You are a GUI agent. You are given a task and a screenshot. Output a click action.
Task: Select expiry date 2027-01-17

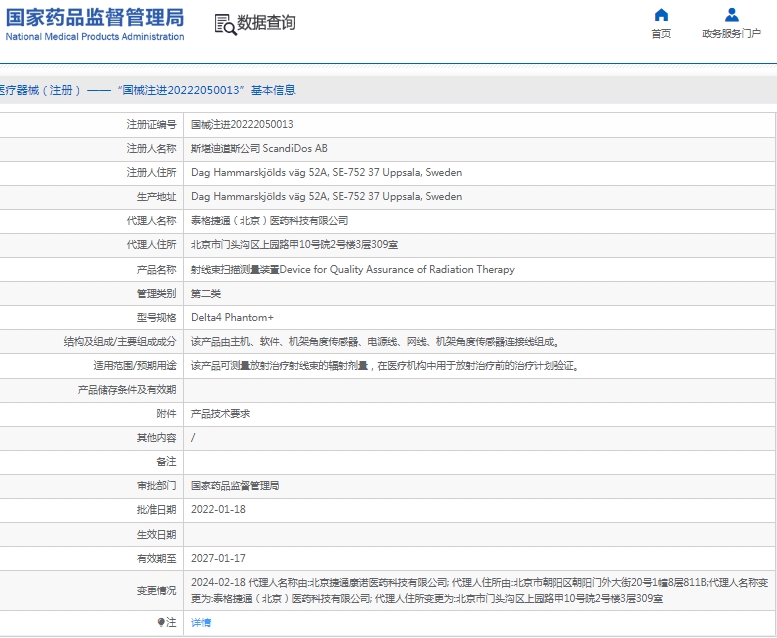coord(219,558)
